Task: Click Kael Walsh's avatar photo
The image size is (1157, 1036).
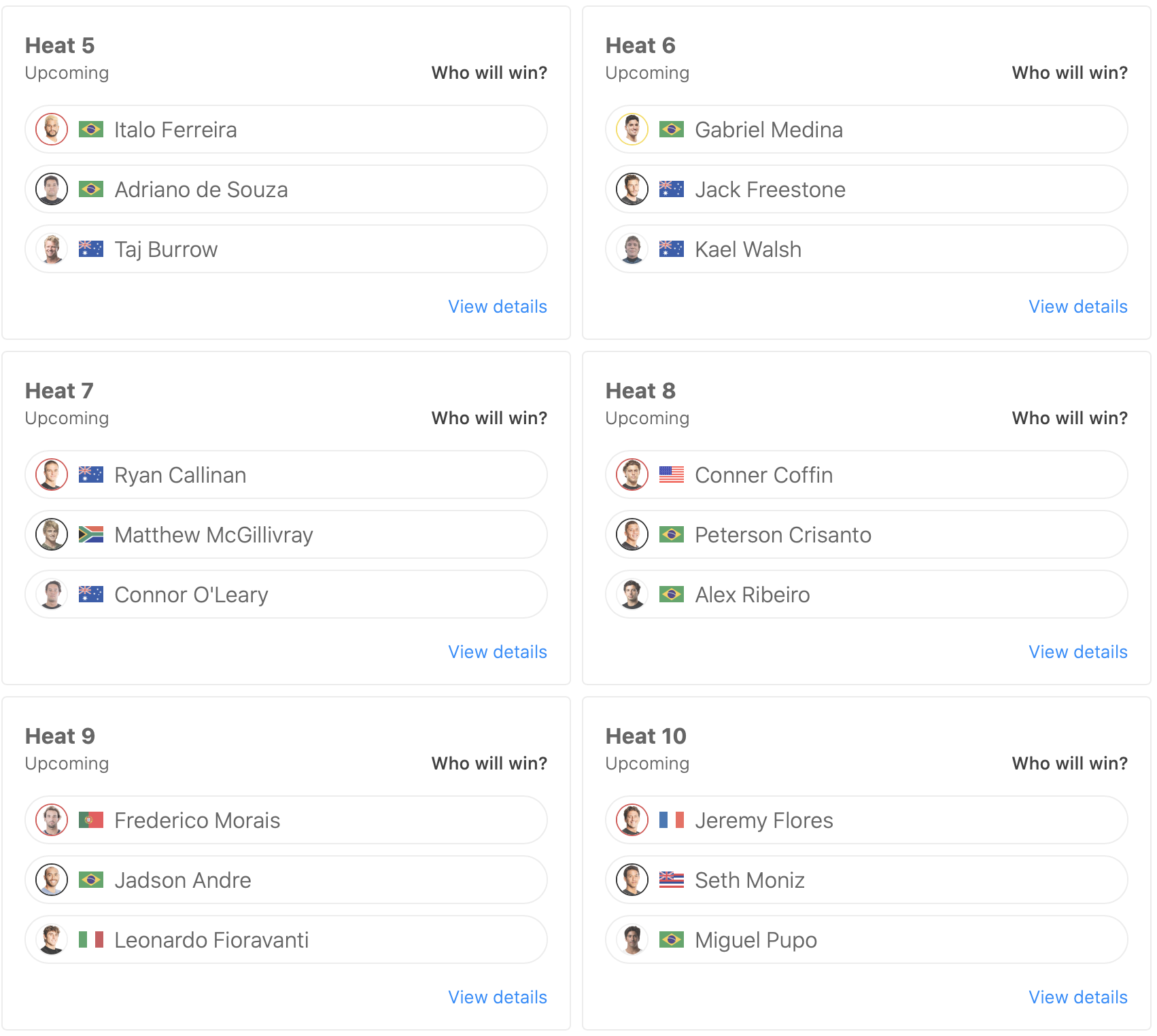Action: tap(632, 249)
